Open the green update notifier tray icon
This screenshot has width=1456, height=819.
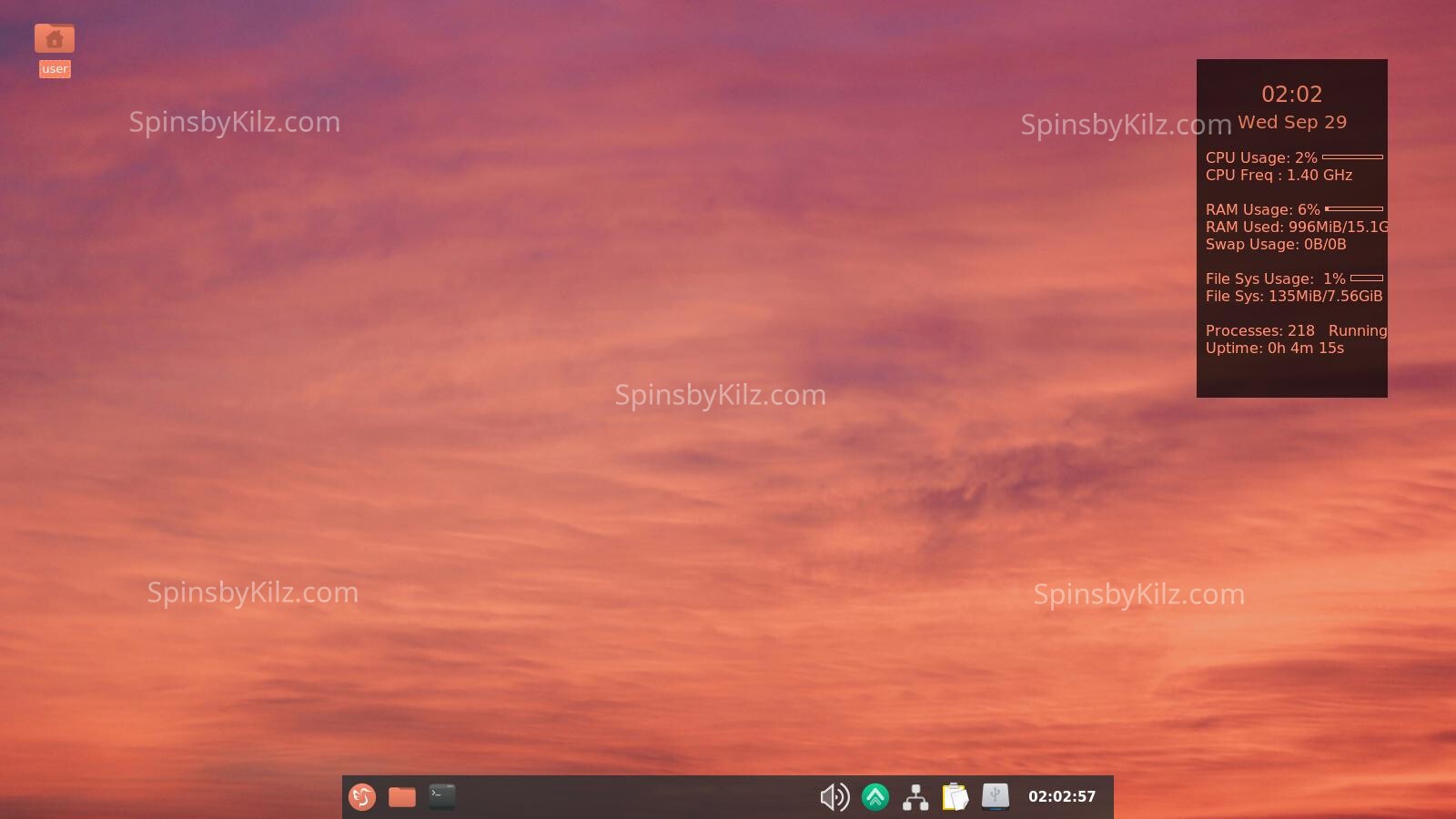[x=875, y=797]
